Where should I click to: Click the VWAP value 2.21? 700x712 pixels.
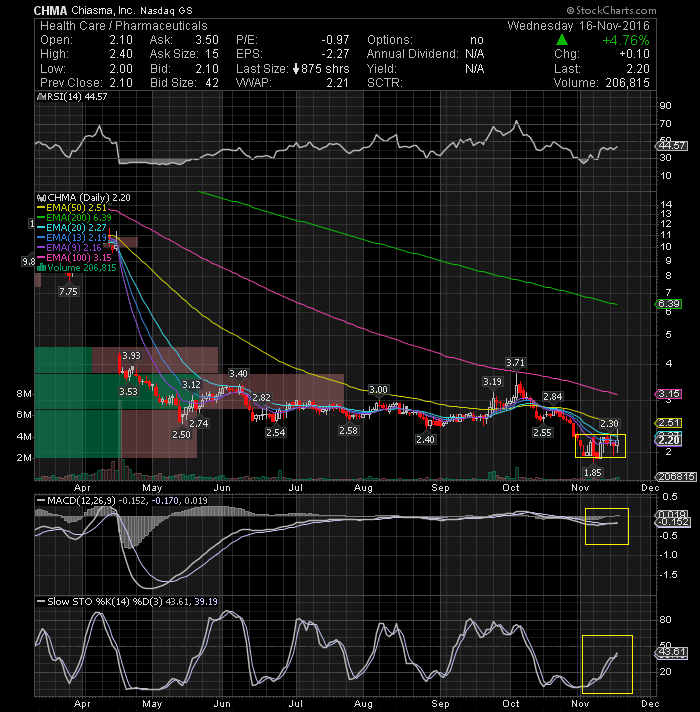click(337, 83)
